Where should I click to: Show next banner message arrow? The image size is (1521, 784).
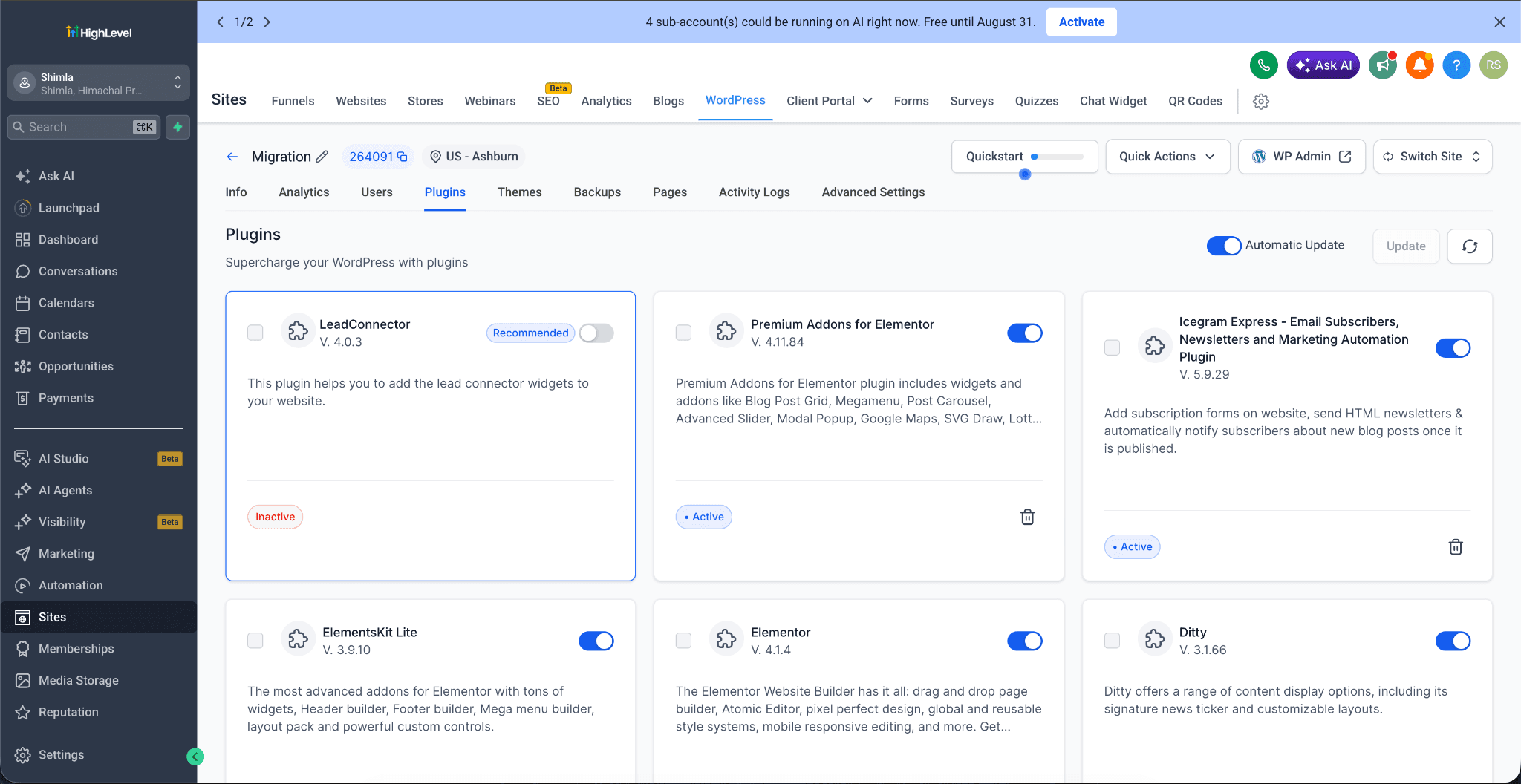click(x=267, y=22)
